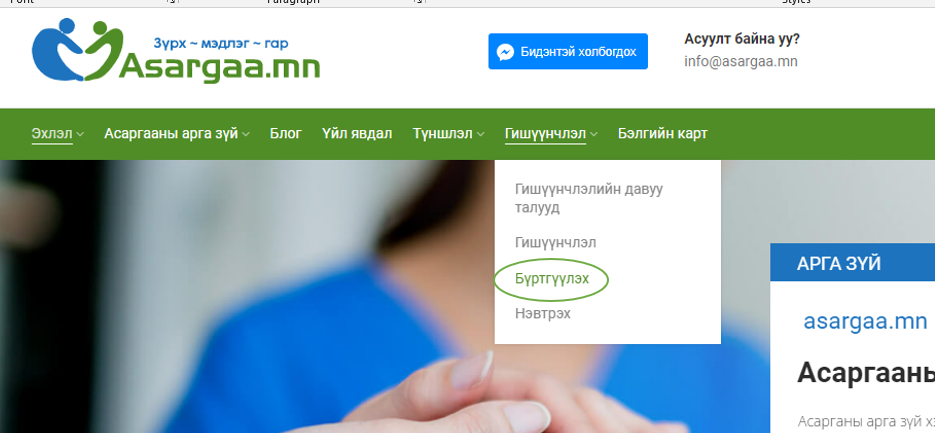The width and height of the screenshot is (935, 433).
Task: Select Нэвтрэх from the dropdown
Action: (543, 313)
